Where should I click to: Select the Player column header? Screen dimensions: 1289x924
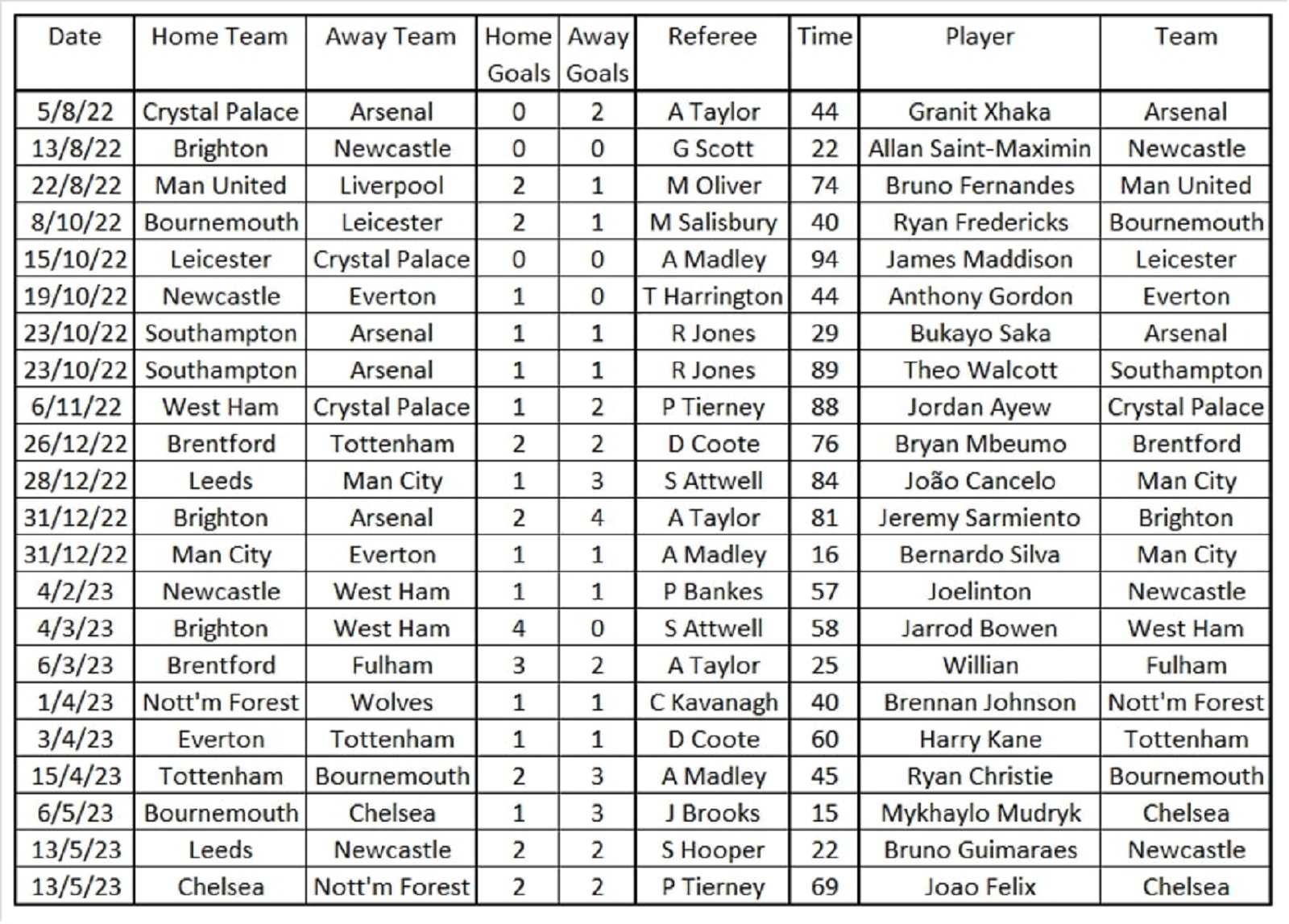pyautogui.click(x=980, y=52)
